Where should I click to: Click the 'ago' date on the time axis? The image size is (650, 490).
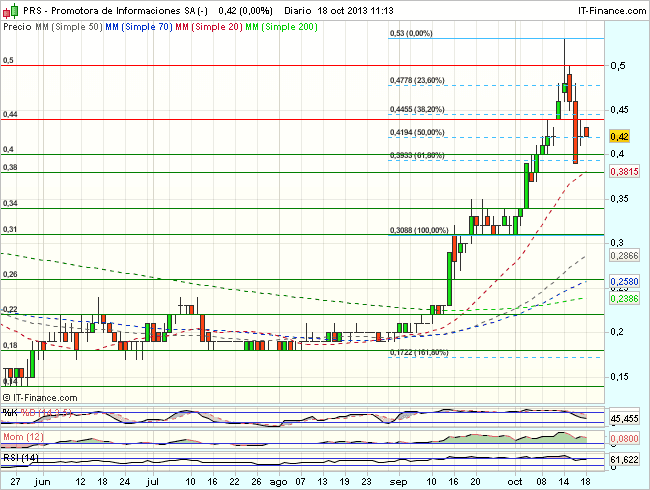[278, 482]
